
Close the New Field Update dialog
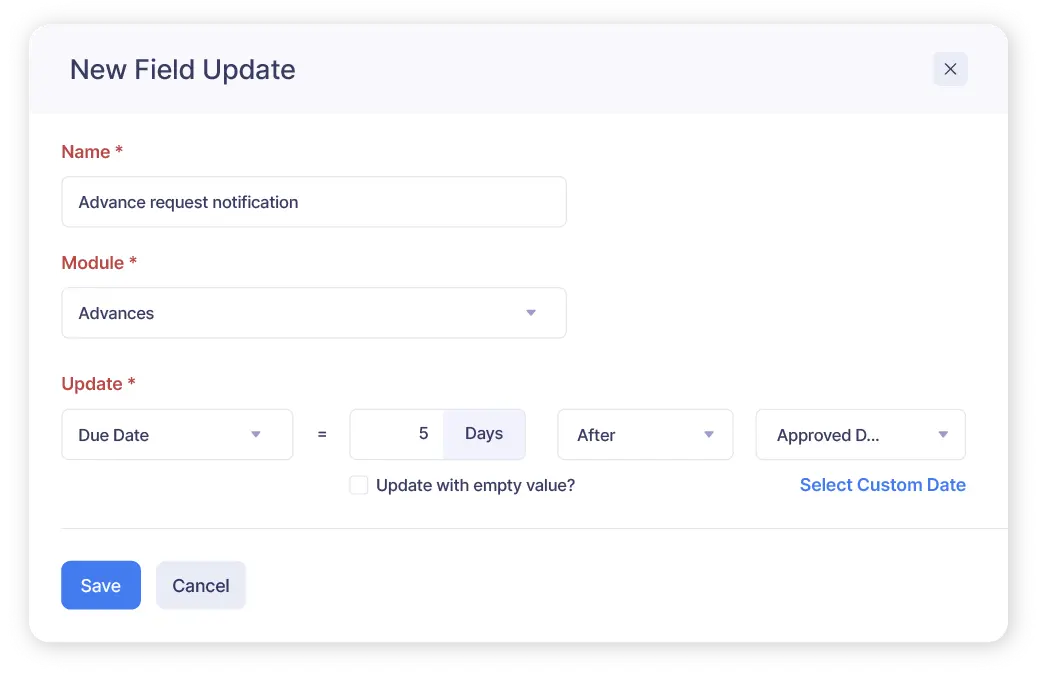click(x=950, y=69)
